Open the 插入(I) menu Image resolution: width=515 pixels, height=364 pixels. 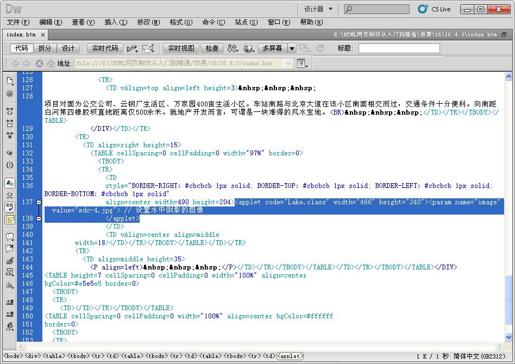point(116,22)
